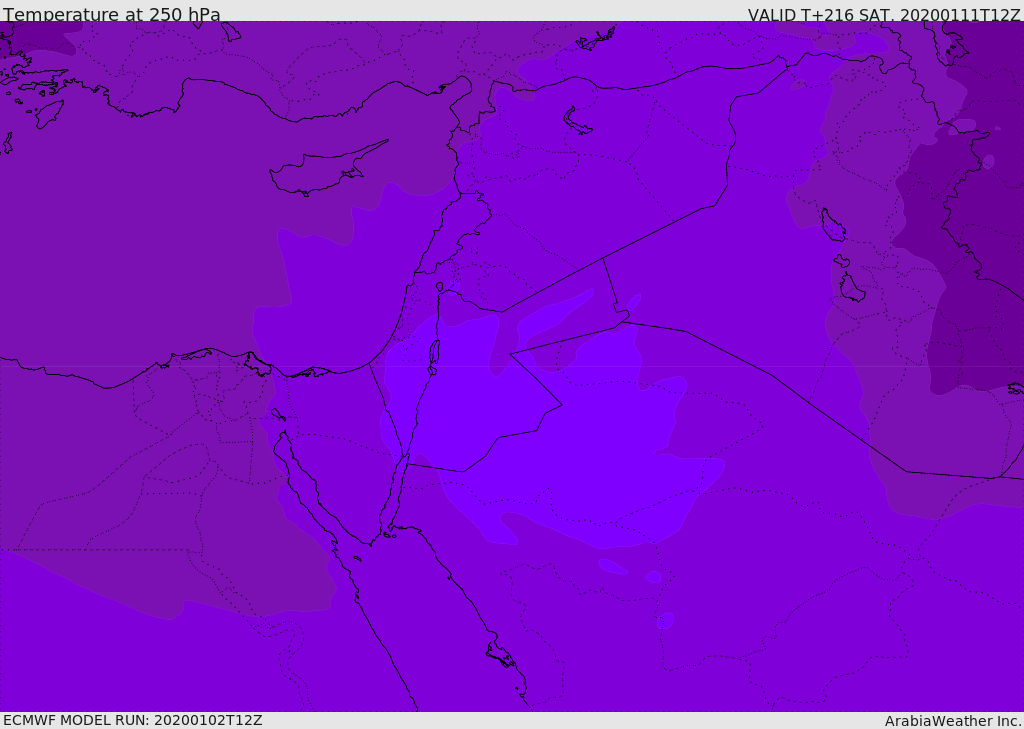
Task: Click the 'Temperature at 250 hPa' title
Action: pos(112,14)
